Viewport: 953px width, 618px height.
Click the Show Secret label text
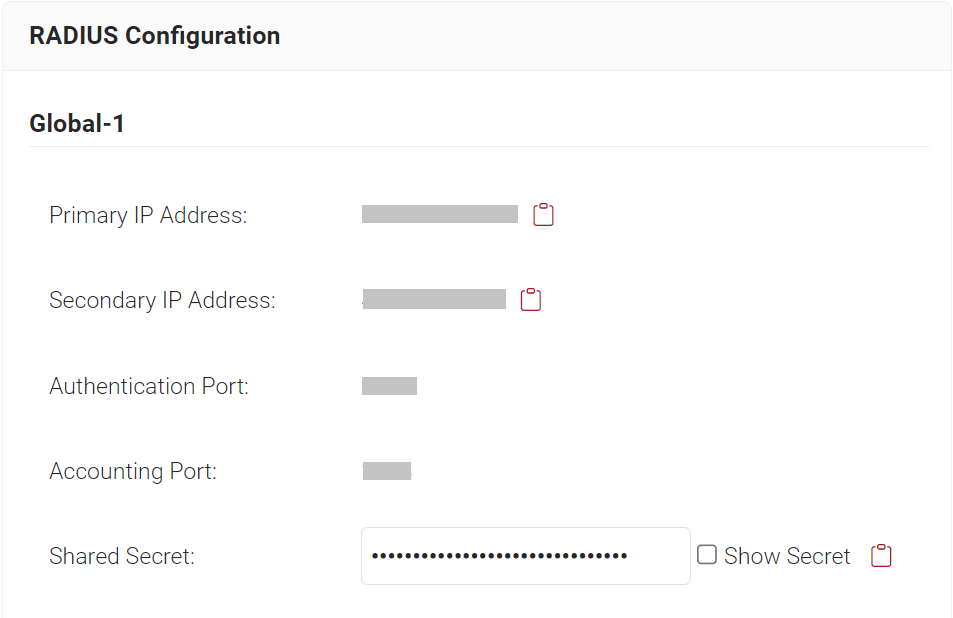(x=787, y=556)
